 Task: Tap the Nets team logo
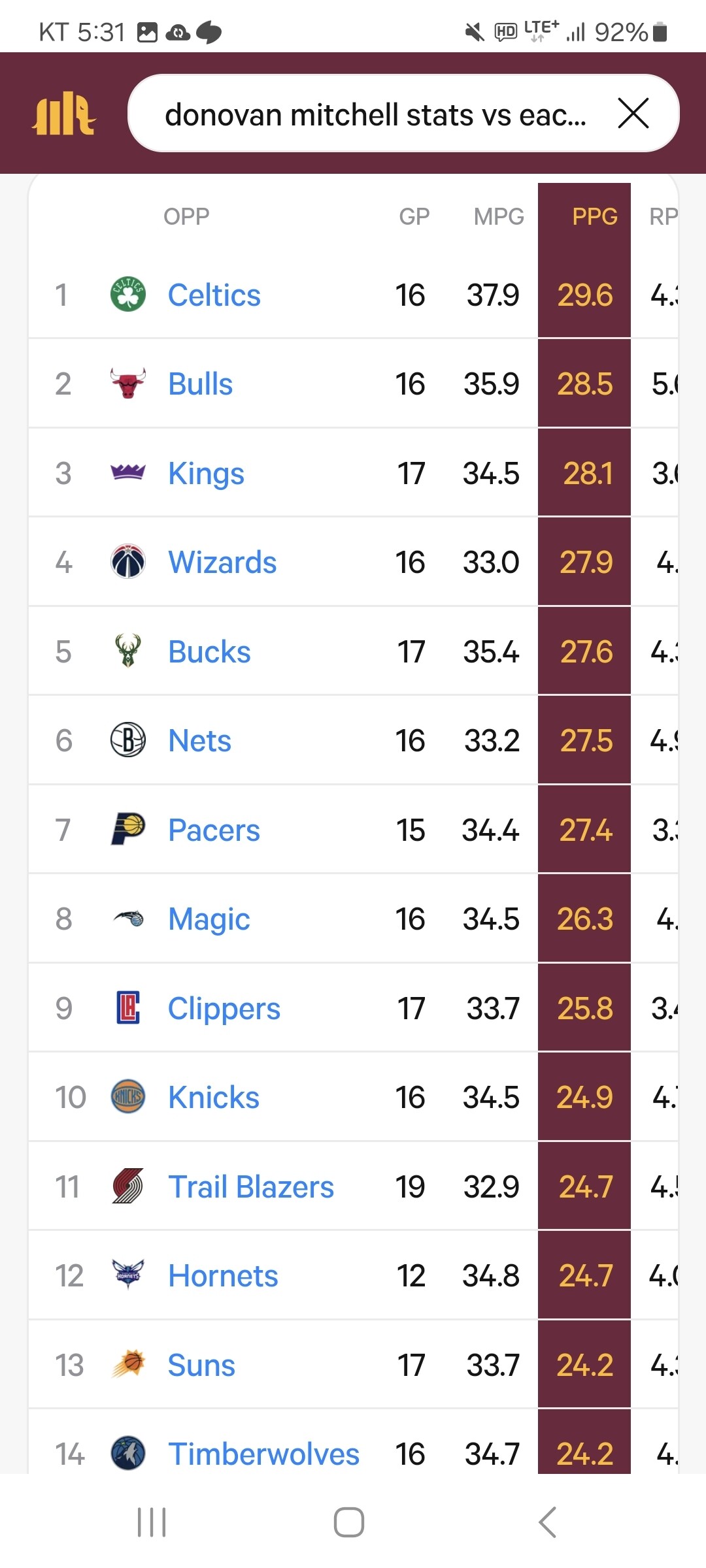pos(128,740)
